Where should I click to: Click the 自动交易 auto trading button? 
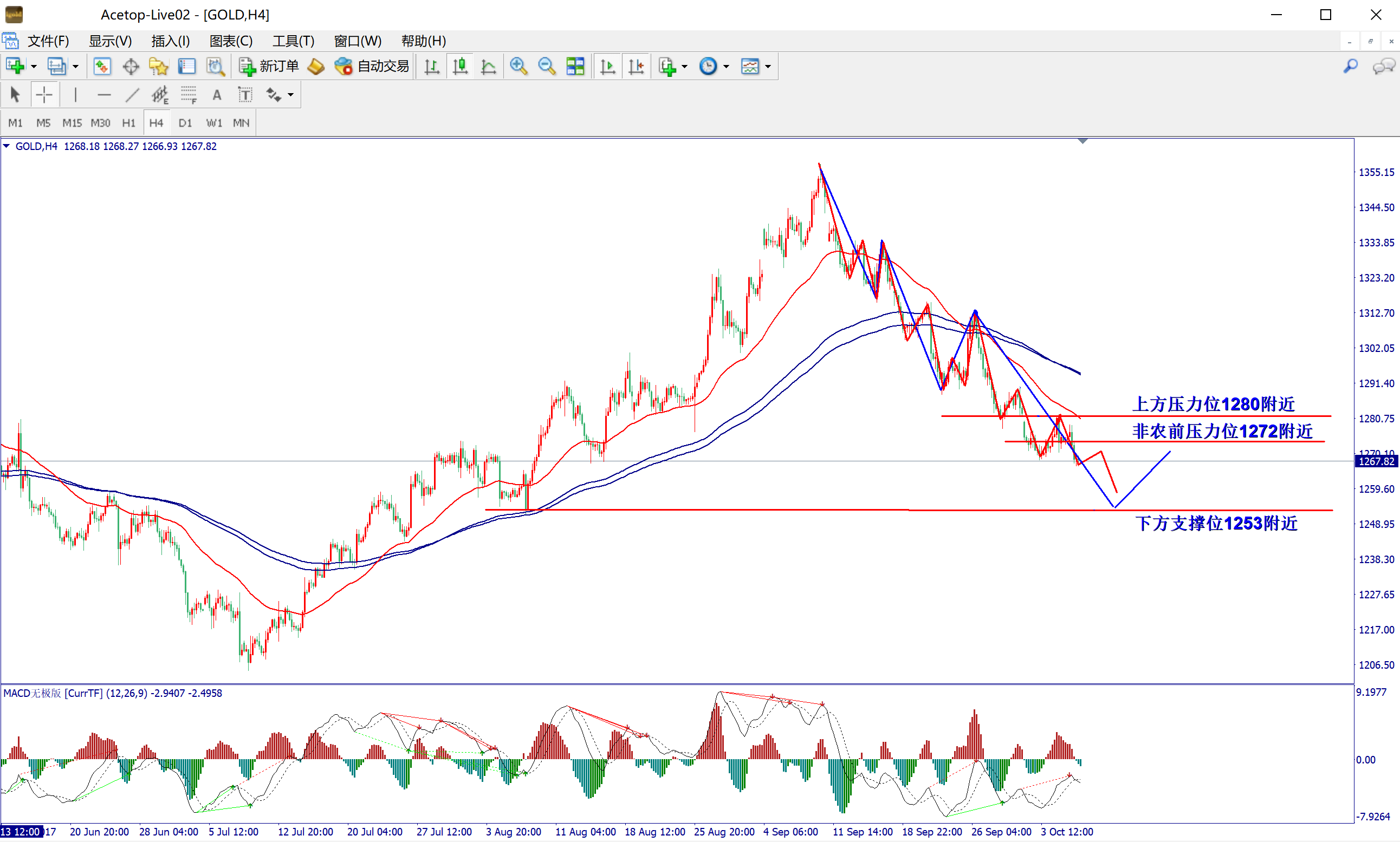pyautogui.click(x=372, y=67)
